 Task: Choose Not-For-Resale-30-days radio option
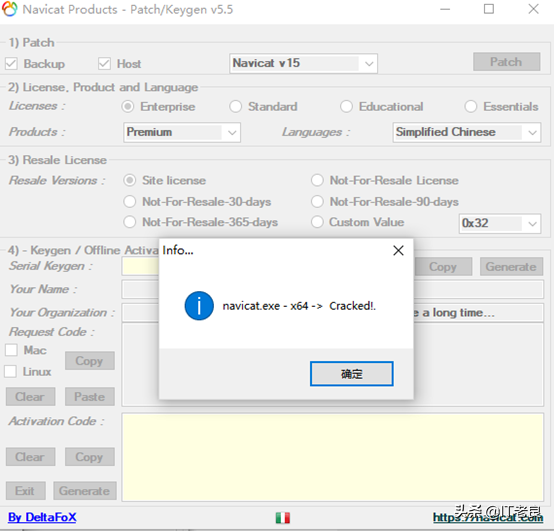click(x=130, y=202)
